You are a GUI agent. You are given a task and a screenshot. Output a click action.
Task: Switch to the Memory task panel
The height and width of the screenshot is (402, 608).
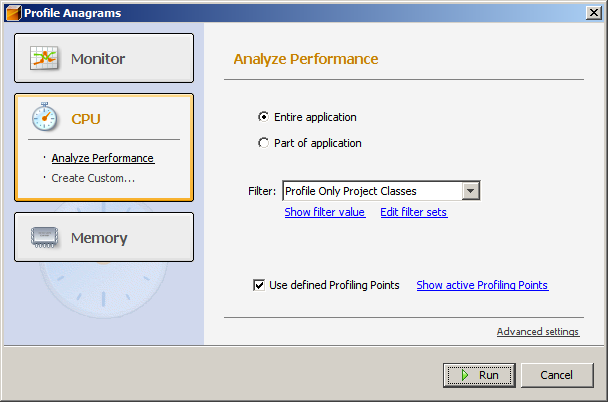click(x=104, y=237)
